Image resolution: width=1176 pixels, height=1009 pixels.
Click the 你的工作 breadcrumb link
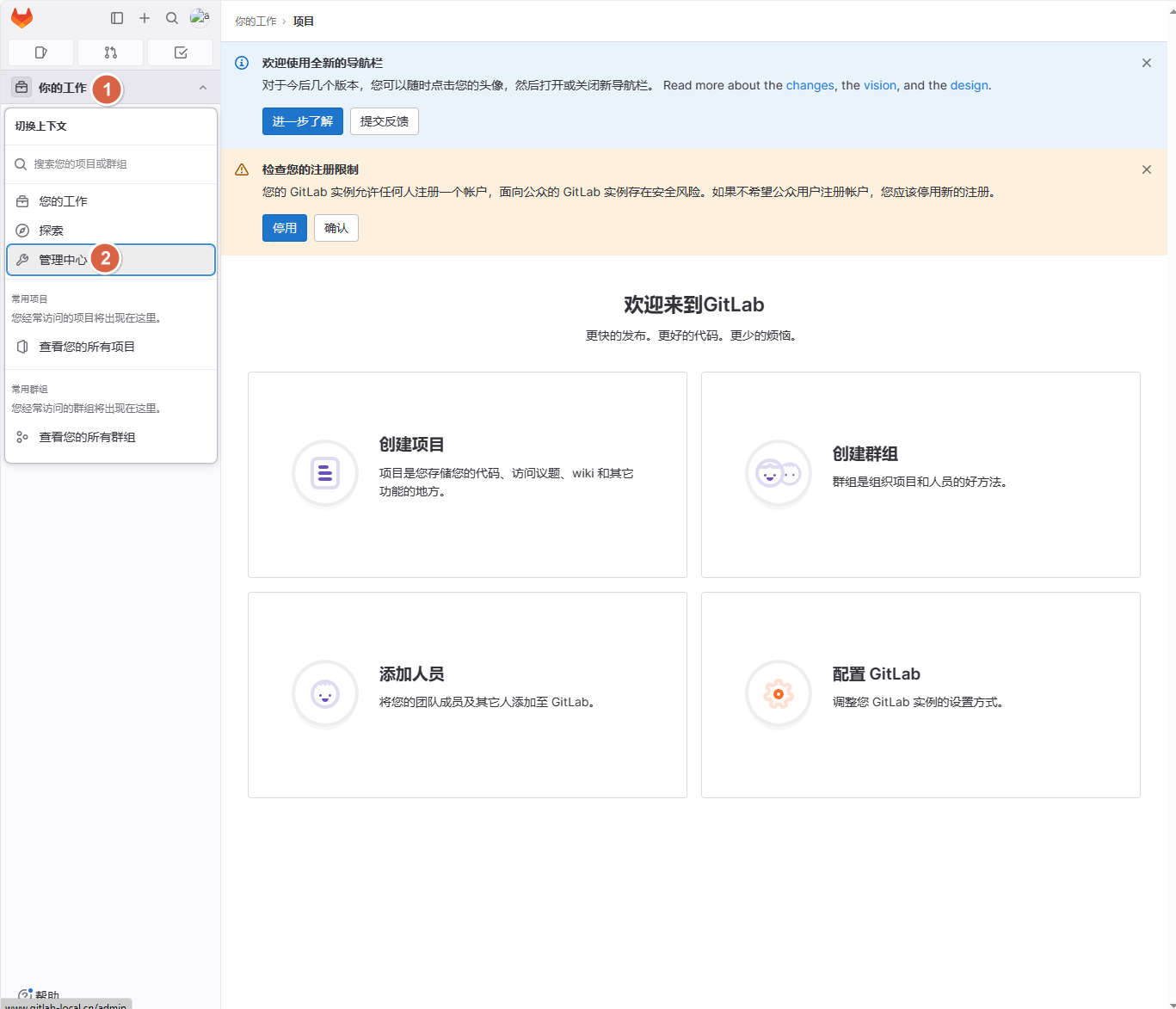tap(256, 22)
